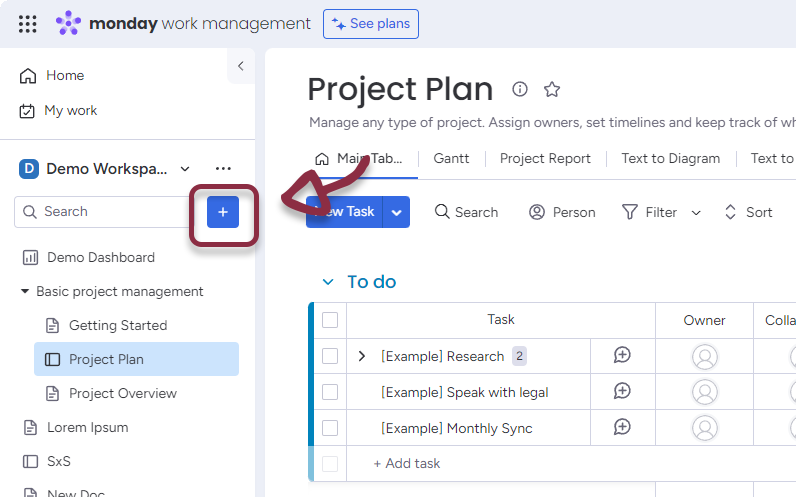Open the Project Report tab
796x497 pixels.
(545, 158)
